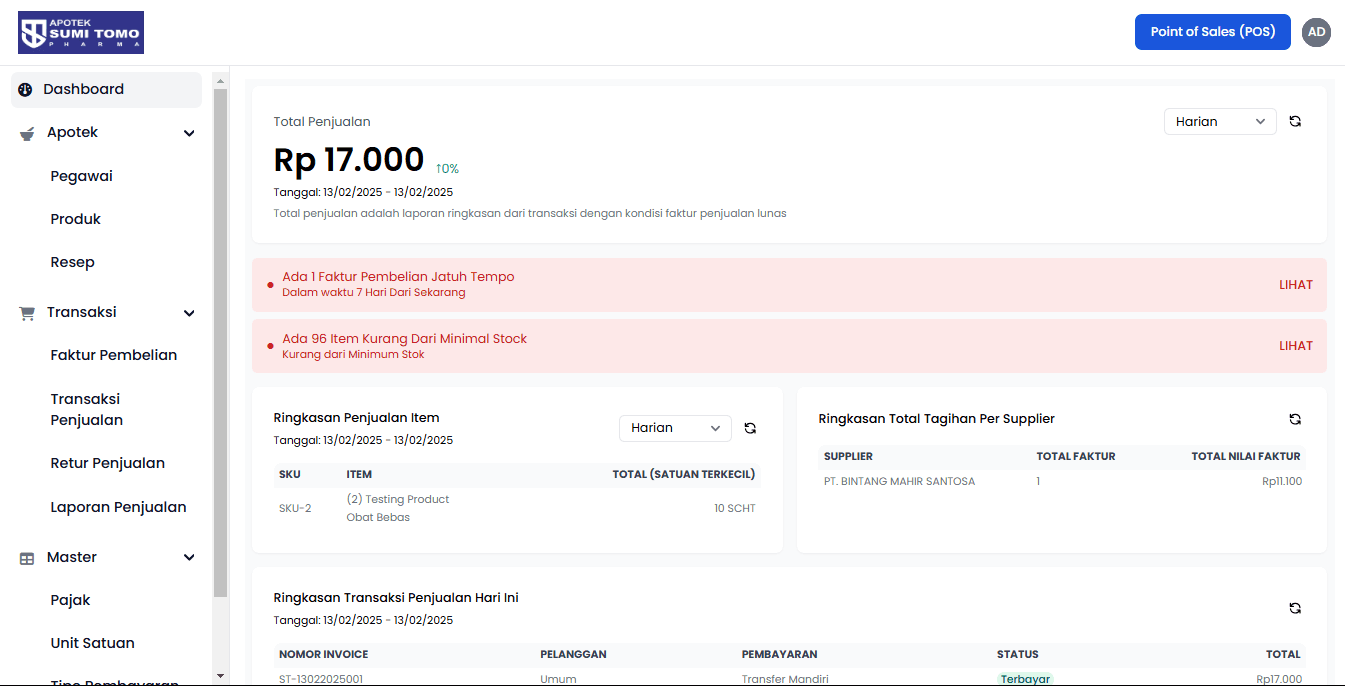Collapse the Transaksi section chevron
1345x686 pixels.
pos(189,313)
